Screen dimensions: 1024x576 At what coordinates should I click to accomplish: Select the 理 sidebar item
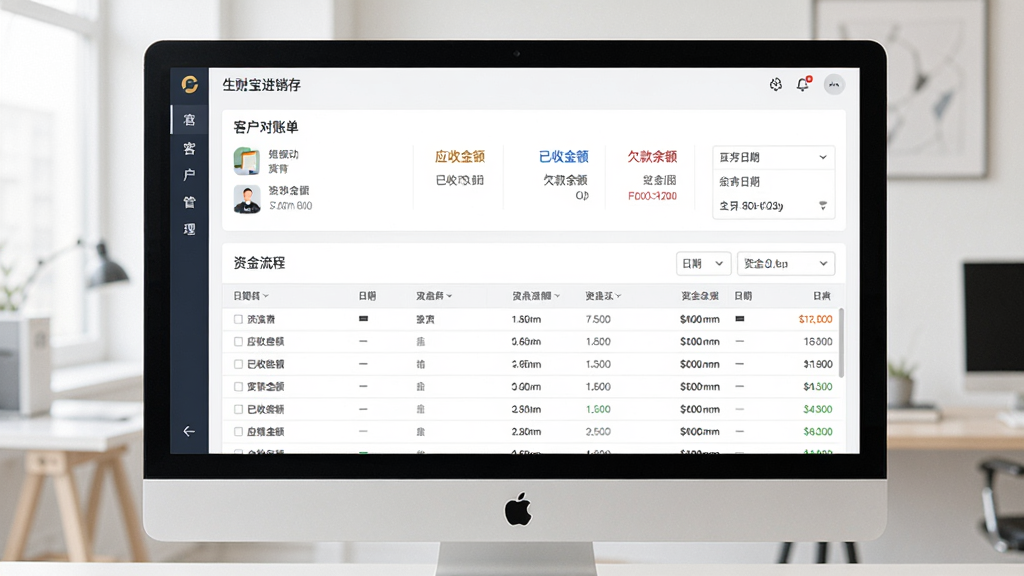pos(189,229)
